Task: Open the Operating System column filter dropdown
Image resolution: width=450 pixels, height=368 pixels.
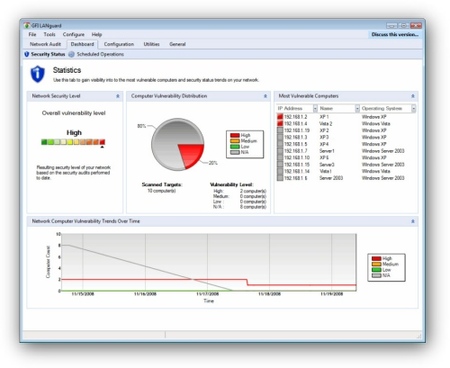Action: click(x=413, y=109)
